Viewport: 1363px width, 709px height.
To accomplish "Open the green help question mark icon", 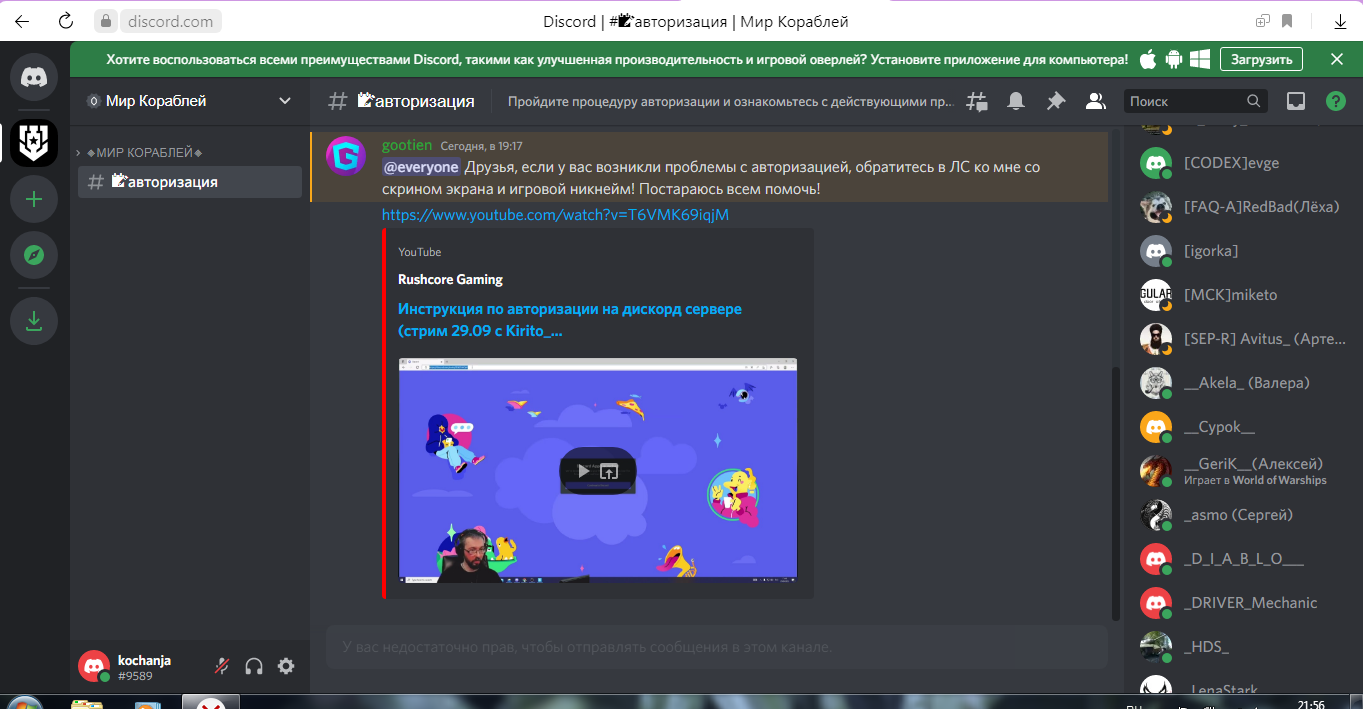I will click(1335, 101).
